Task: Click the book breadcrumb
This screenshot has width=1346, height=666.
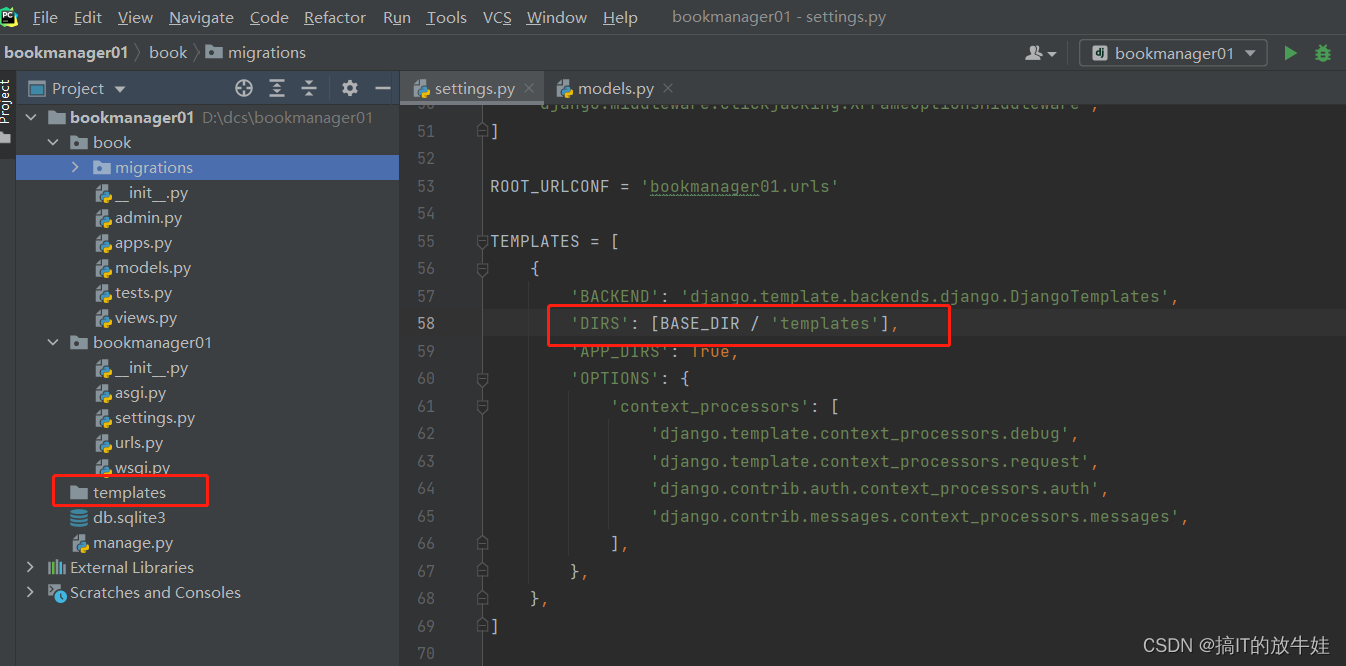Action: [x=168, y=52]
